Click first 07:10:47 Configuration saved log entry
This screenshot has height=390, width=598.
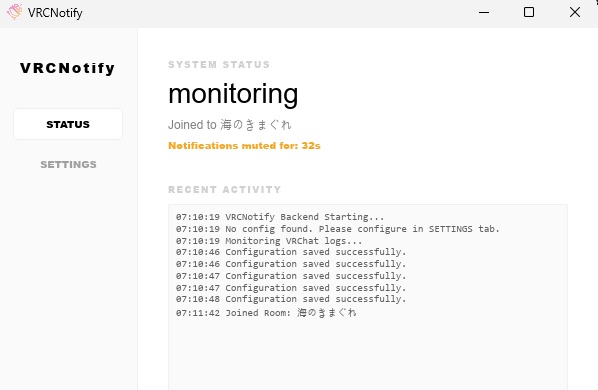(x=291, y=276)
